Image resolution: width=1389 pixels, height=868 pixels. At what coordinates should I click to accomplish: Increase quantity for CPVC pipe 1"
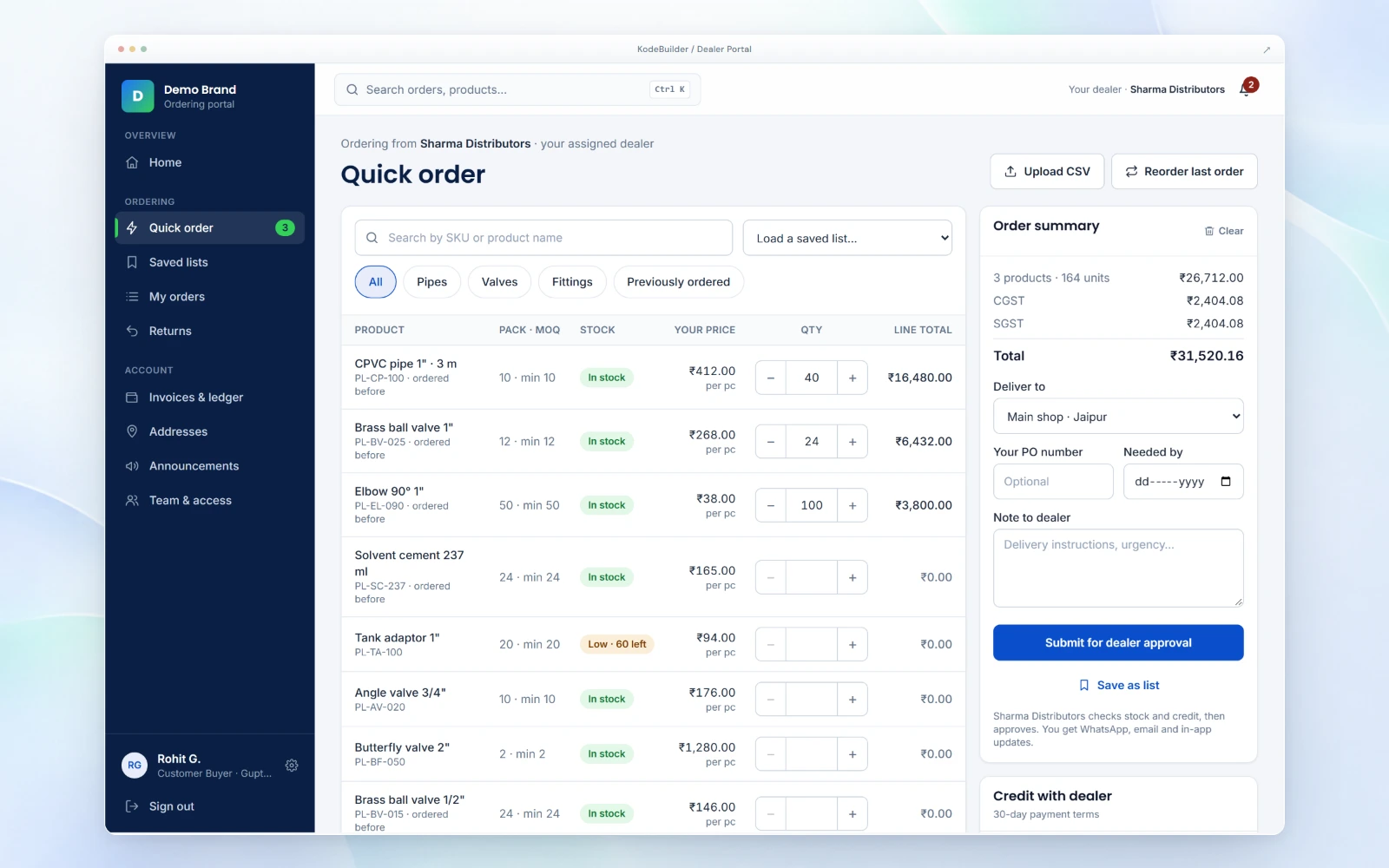(x=852, y=378)
